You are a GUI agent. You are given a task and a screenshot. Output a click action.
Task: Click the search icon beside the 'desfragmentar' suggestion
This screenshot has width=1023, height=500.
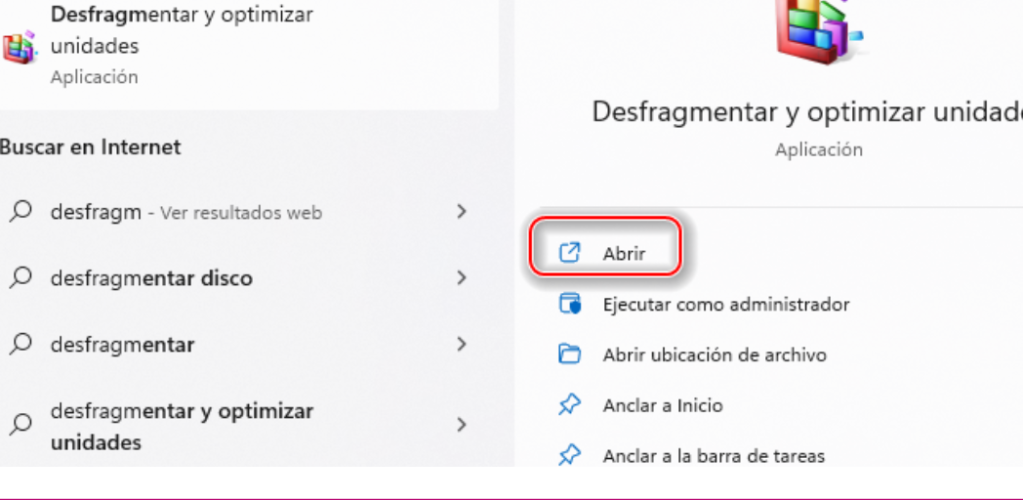point(20,344)
